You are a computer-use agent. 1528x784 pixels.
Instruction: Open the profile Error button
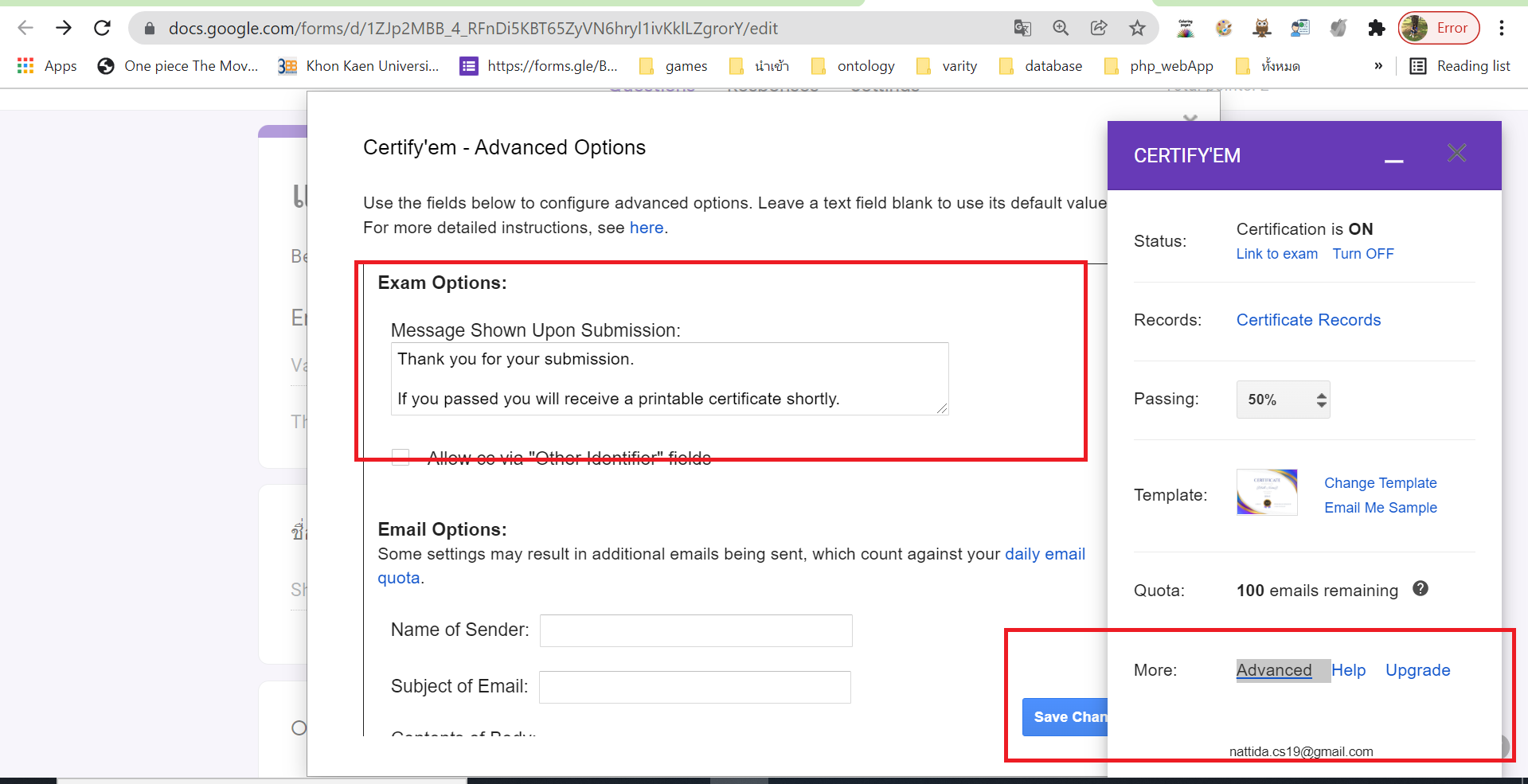(1440, 28)
